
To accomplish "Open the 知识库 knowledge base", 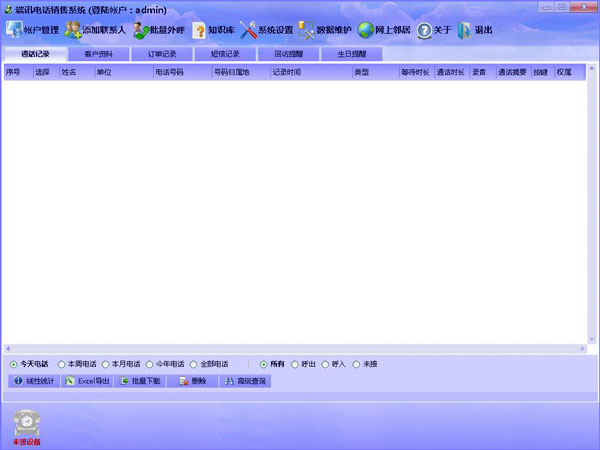I will click(x=213, y=30).
